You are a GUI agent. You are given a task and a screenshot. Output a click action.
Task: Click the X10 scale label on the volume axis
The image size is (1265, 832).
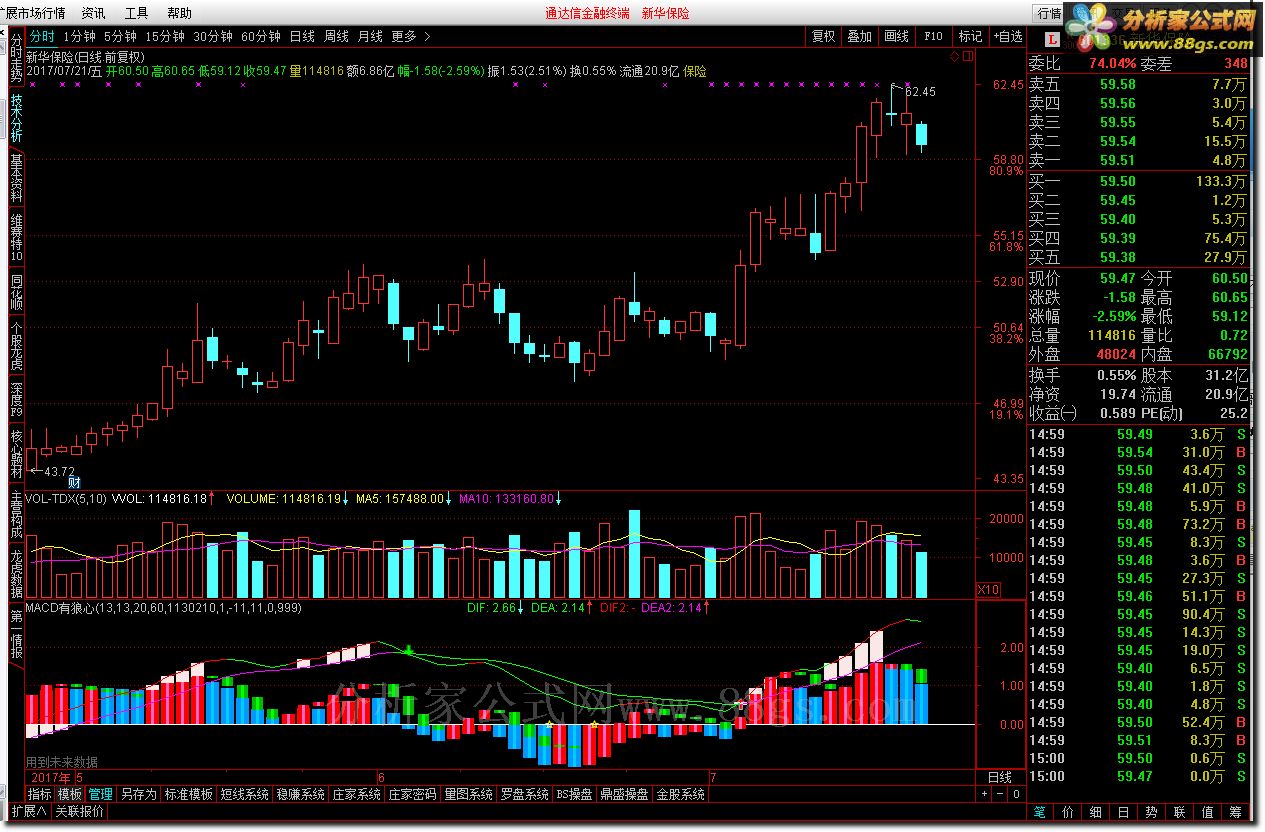986,588
